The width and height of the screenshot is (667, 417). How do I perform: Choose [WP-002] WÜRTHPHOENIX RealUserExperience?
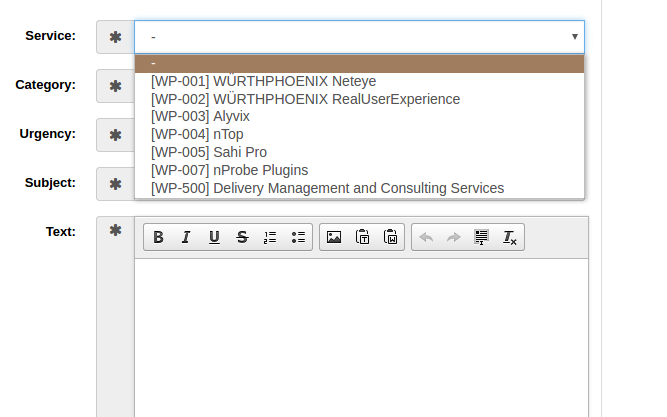coord(359,99)
